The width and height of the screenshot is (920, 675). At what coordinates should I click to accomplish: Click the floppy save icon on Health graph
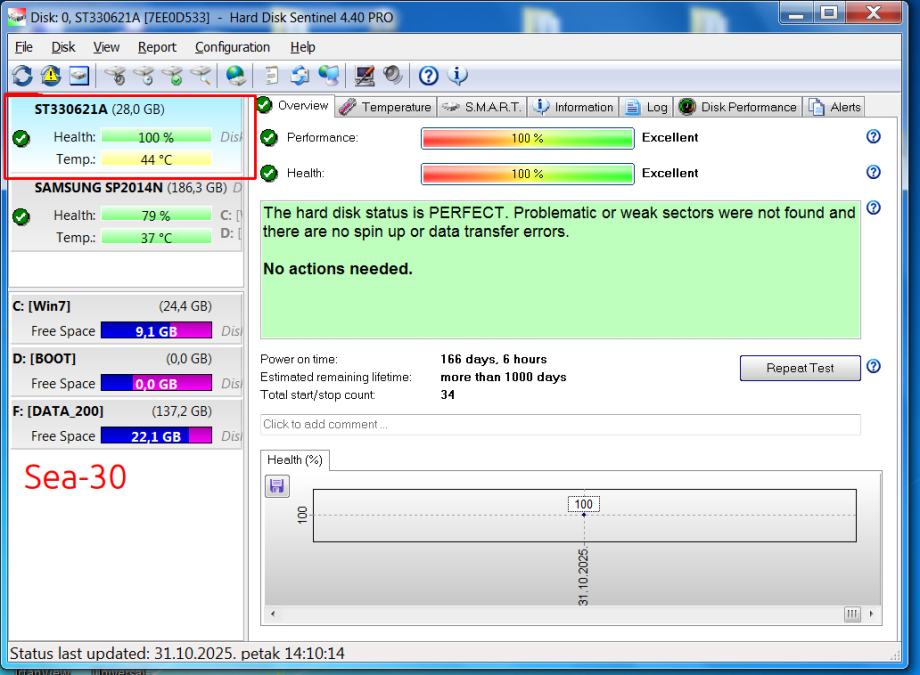pyautogui.click(x=277, y=486)
